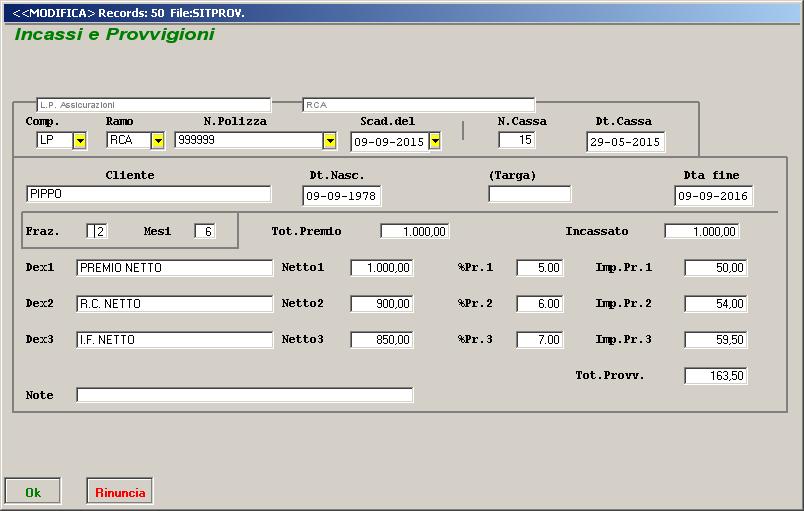Image resolution: width=804 pixels, height=511 pixels.
Task: Select the N.Cassa field showing 15
Action: point(517,140)
